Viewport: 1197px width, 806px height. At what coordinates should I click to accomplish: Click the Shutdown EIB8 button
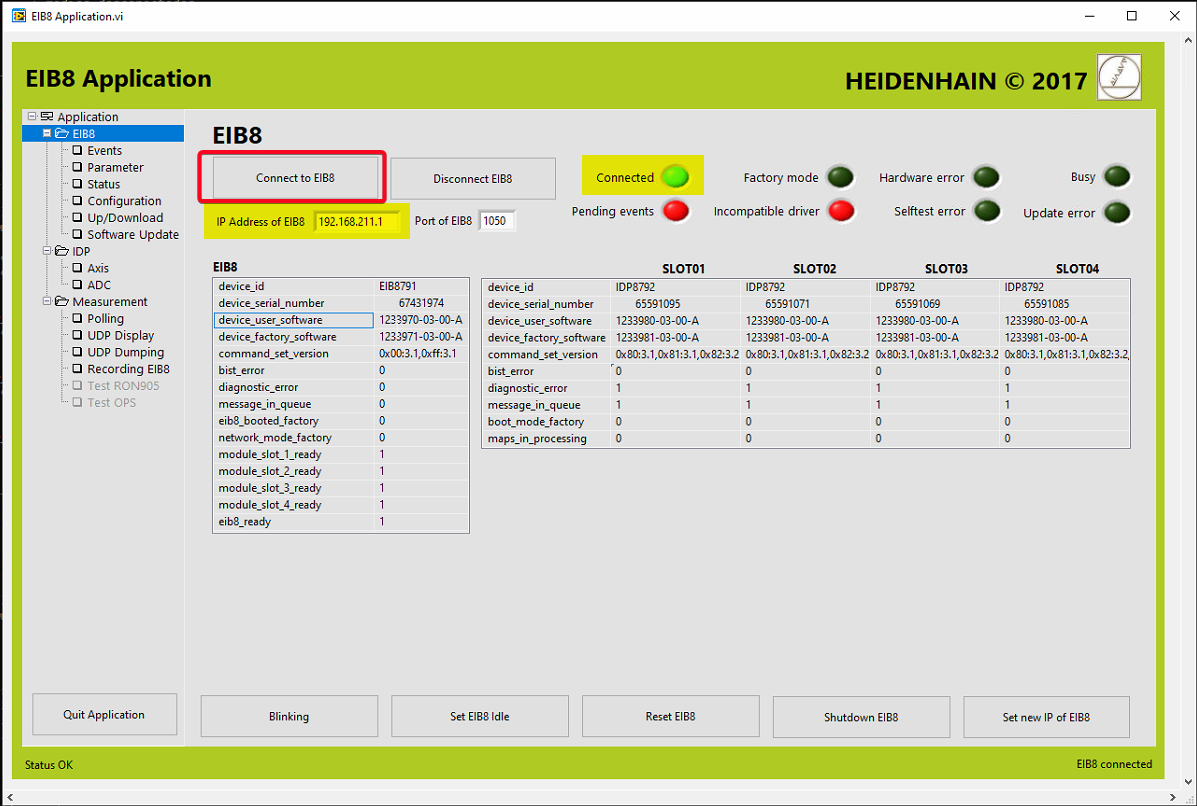click(861, 717)
